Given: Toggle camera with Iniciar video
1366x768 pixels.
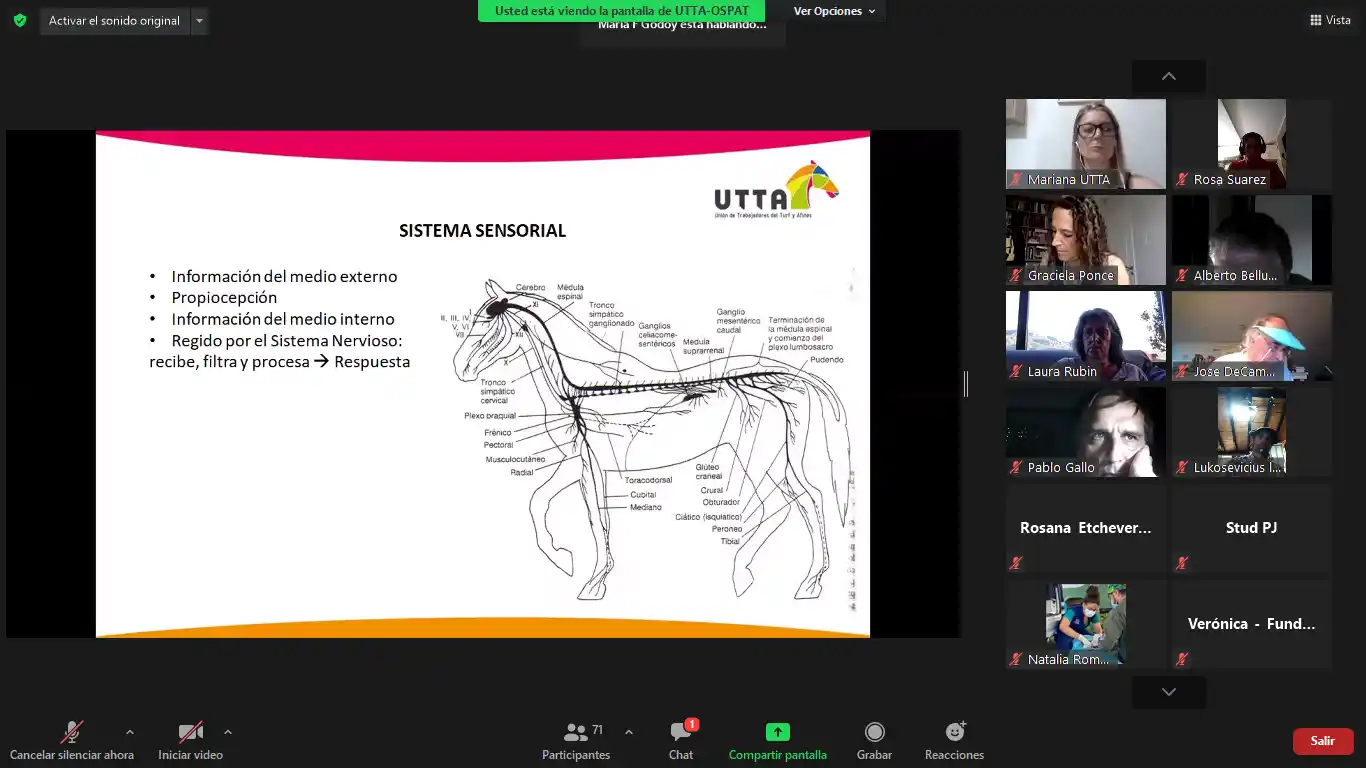Looking at the screenshot, I should coord(190,741).
